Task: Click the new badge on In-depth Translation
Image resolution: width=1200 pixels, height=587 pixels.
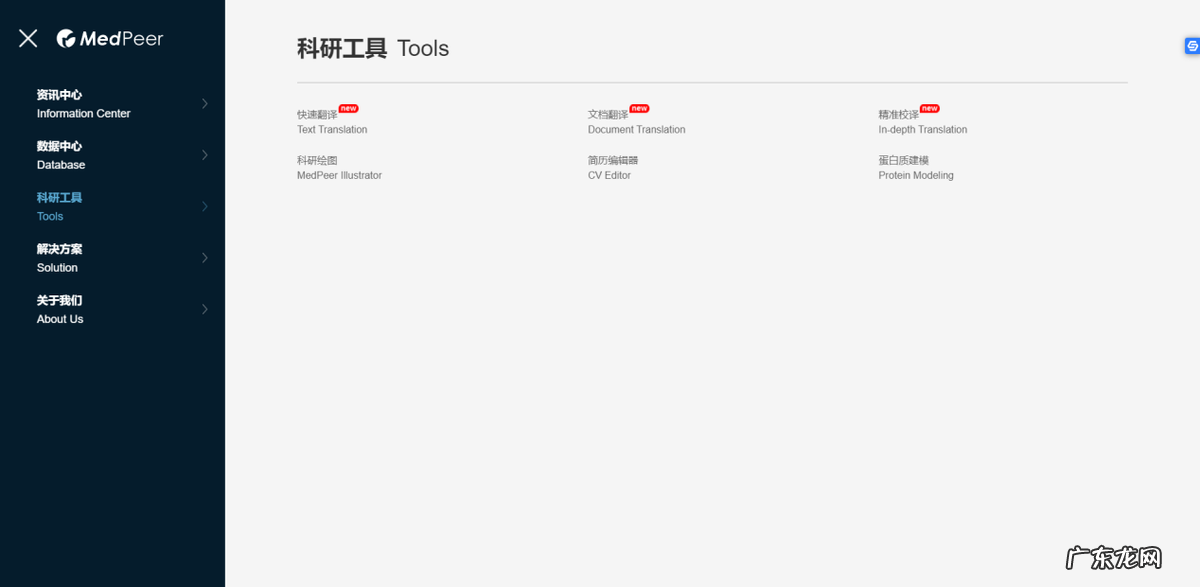Action: pyautogui.click(x=930, y=108)
